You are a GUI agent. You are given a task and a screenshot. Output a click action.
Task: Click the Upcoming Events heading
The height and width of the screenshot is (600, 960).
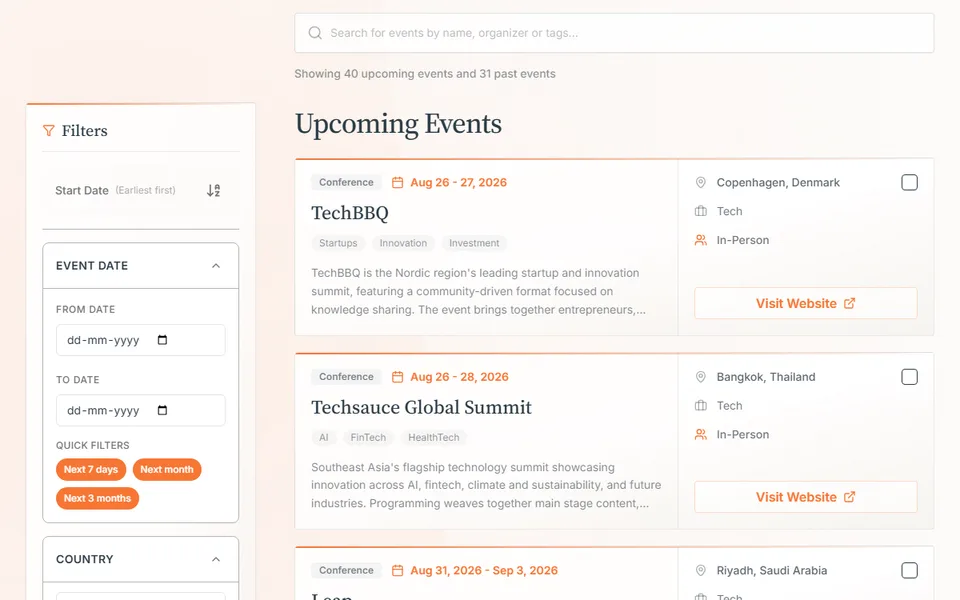pyautogui.click(x=398, y=124)
